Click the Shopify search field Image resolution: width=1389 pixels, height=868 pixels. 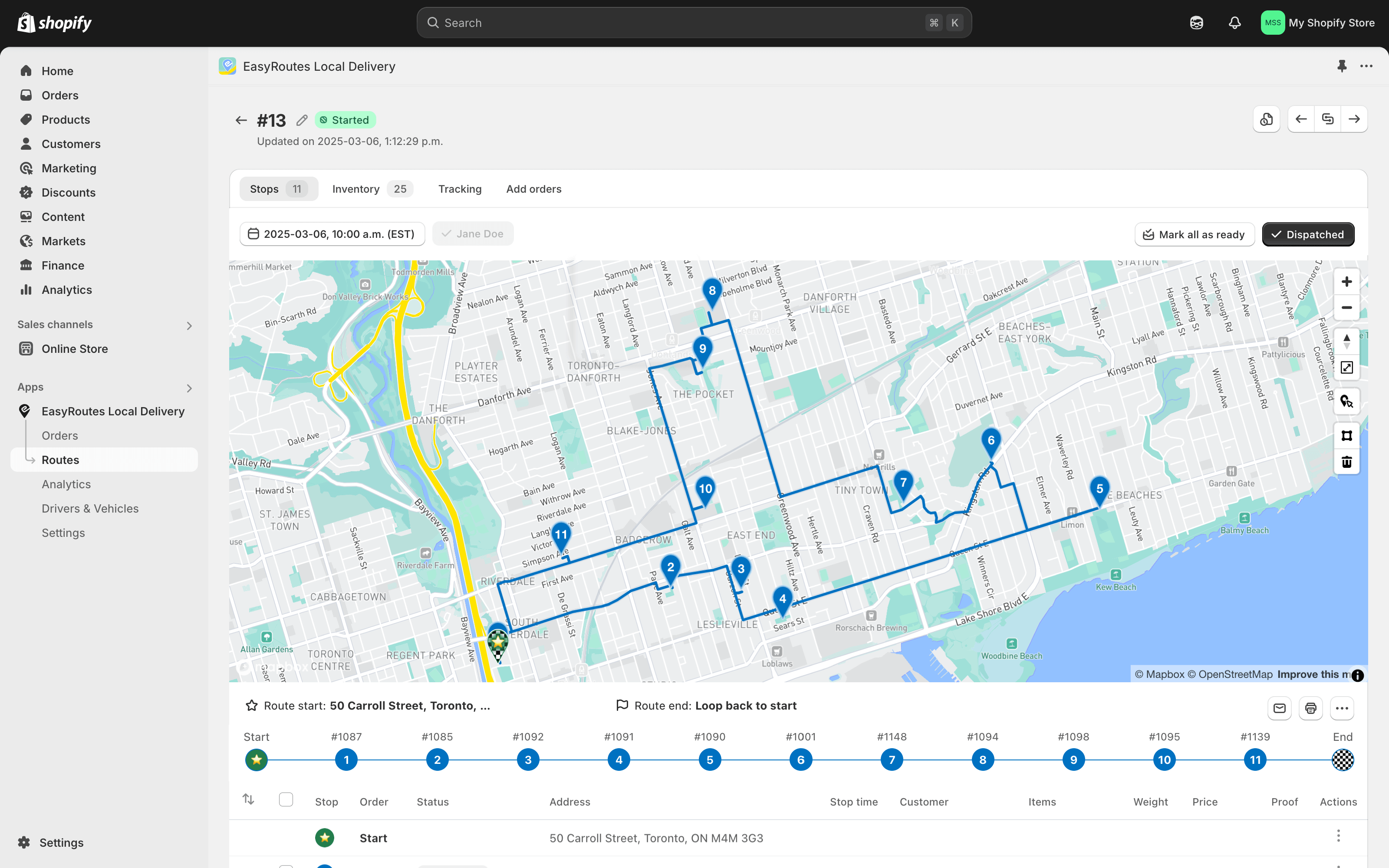693,23
